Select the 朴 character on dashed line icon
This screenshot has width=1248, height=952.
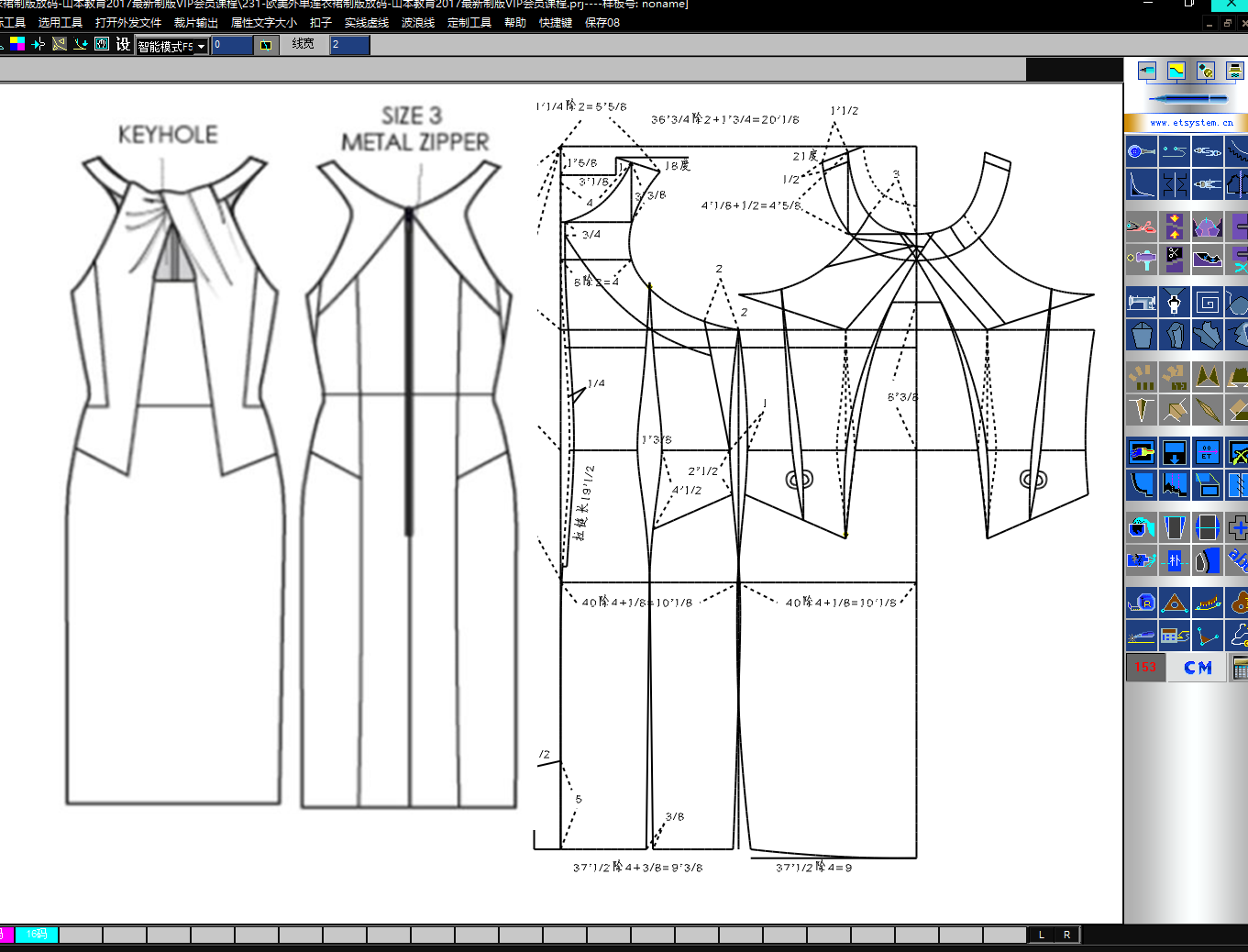1175,559
